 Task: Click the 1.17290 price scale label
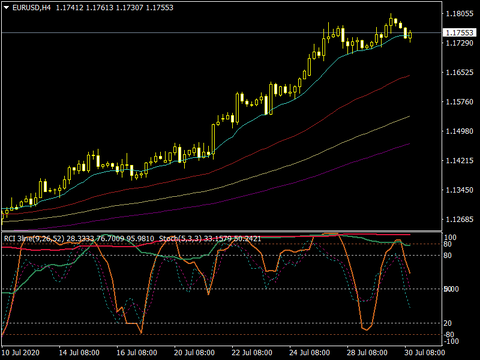(460, 43)
